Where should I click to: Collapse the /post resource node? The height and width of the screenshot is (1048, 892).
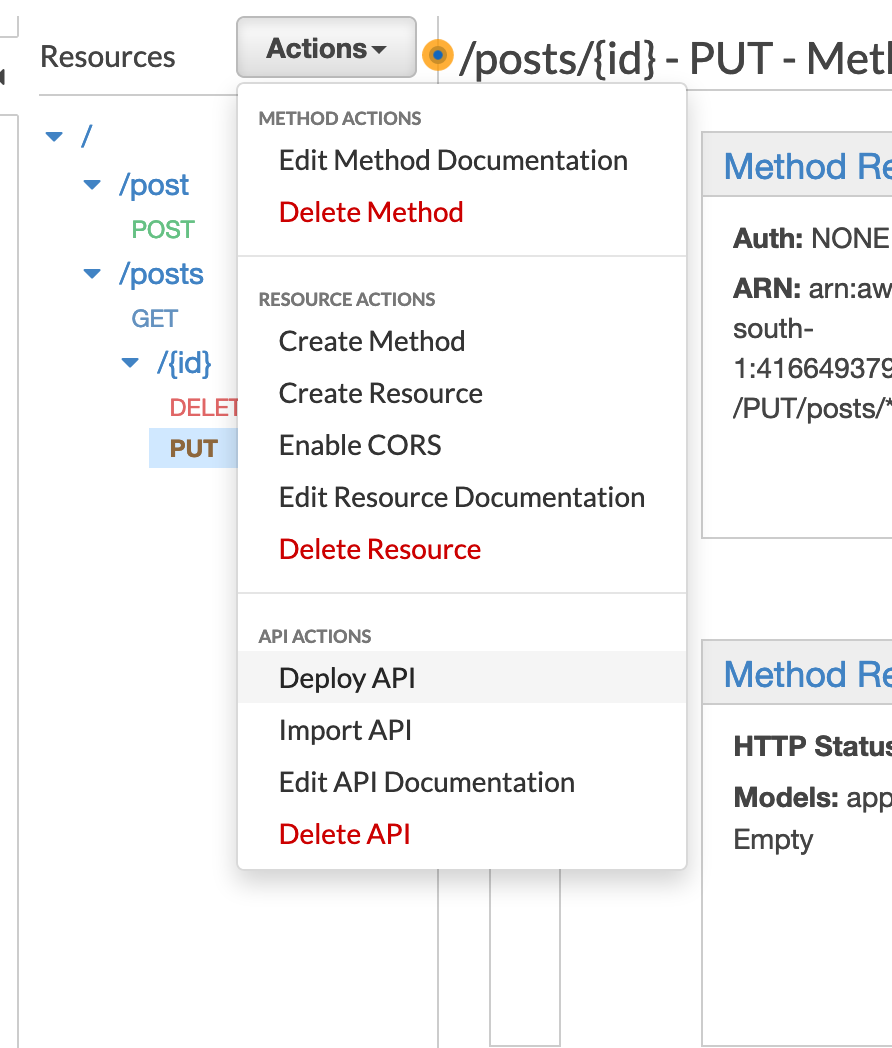(x=92, y=185)
